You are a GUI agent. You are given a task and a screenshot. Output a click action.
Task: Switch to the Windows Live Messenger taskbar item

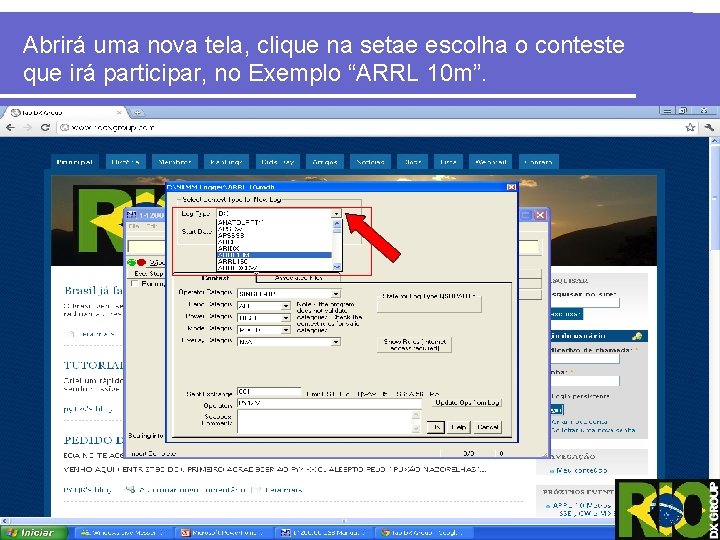pyautogui.click(x=122, y=533)
